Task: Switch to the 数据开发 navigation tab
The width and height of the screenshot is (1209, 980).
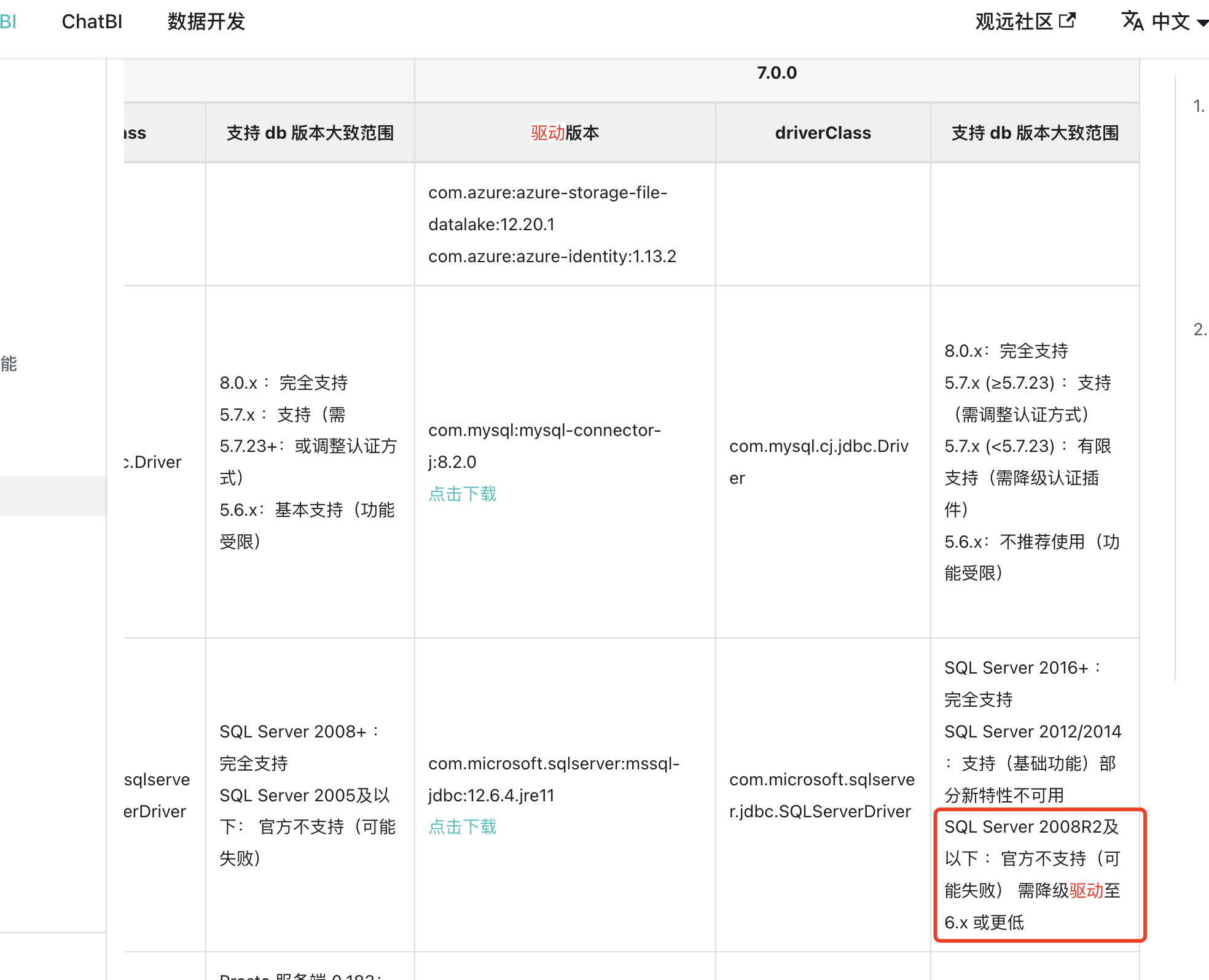Action: [x=206, y=22]
